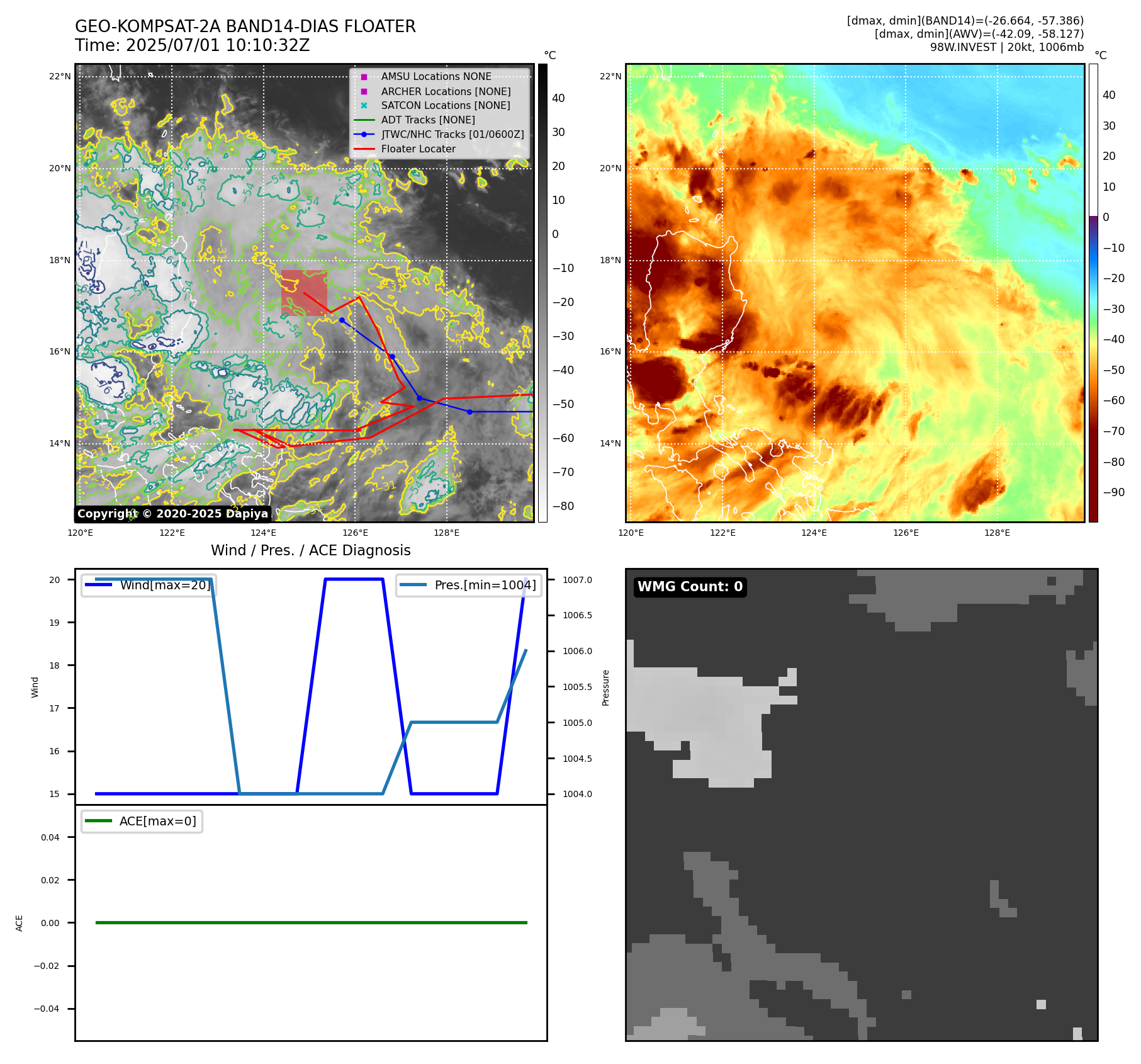Click the Wind[max=20] legend label
This screenshot has width=1141, height=1064.
[x=166, y=586]
